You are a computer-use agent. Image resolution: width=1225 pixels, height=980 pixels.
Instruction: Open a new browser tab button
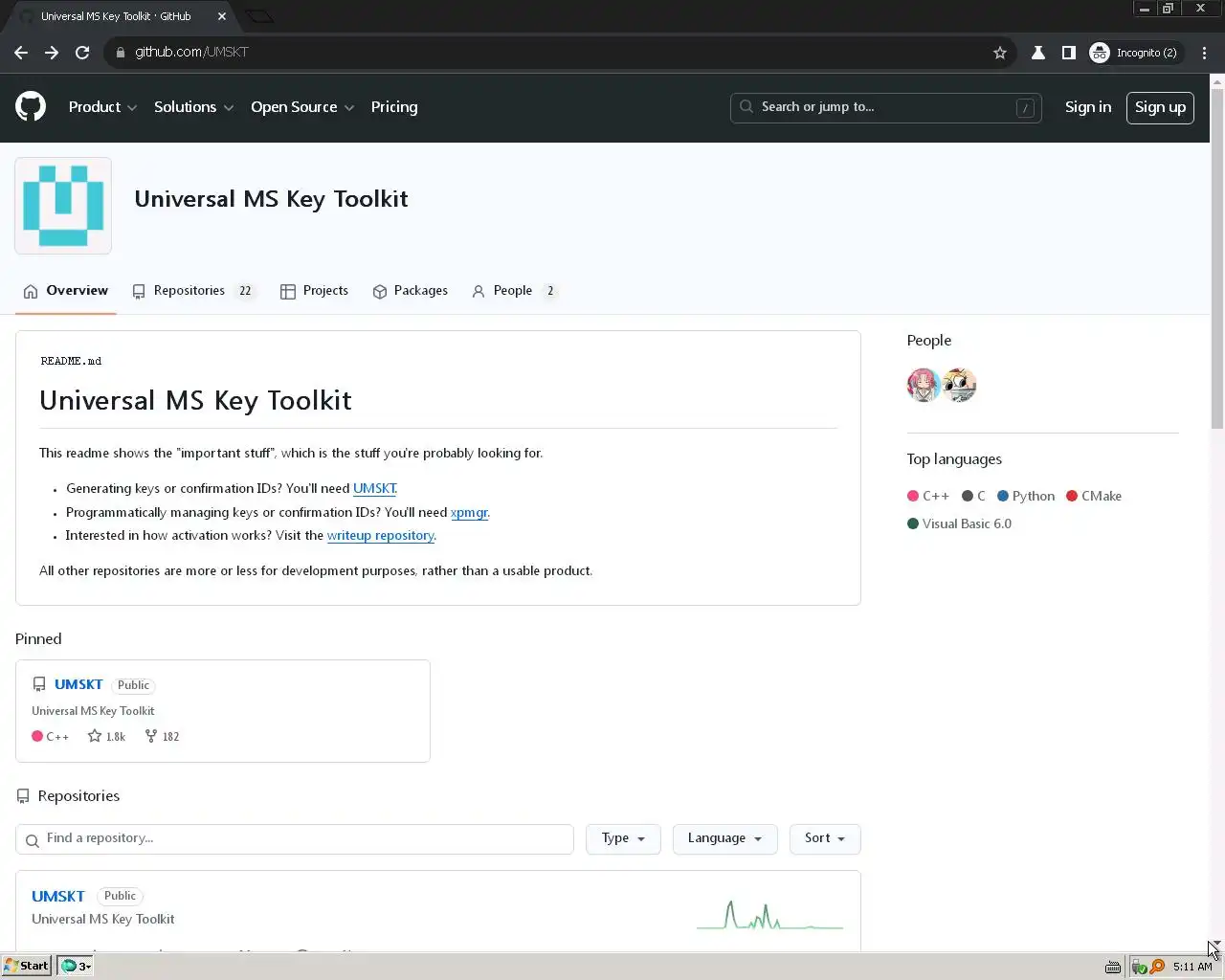coord(259,16)
